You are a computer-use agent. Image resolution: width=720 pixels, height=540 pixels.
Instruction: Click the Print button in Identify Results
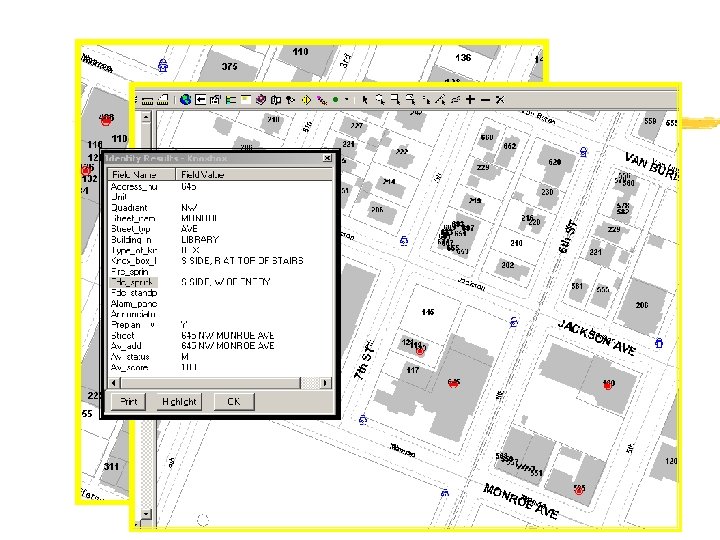[x=129, y=401]
